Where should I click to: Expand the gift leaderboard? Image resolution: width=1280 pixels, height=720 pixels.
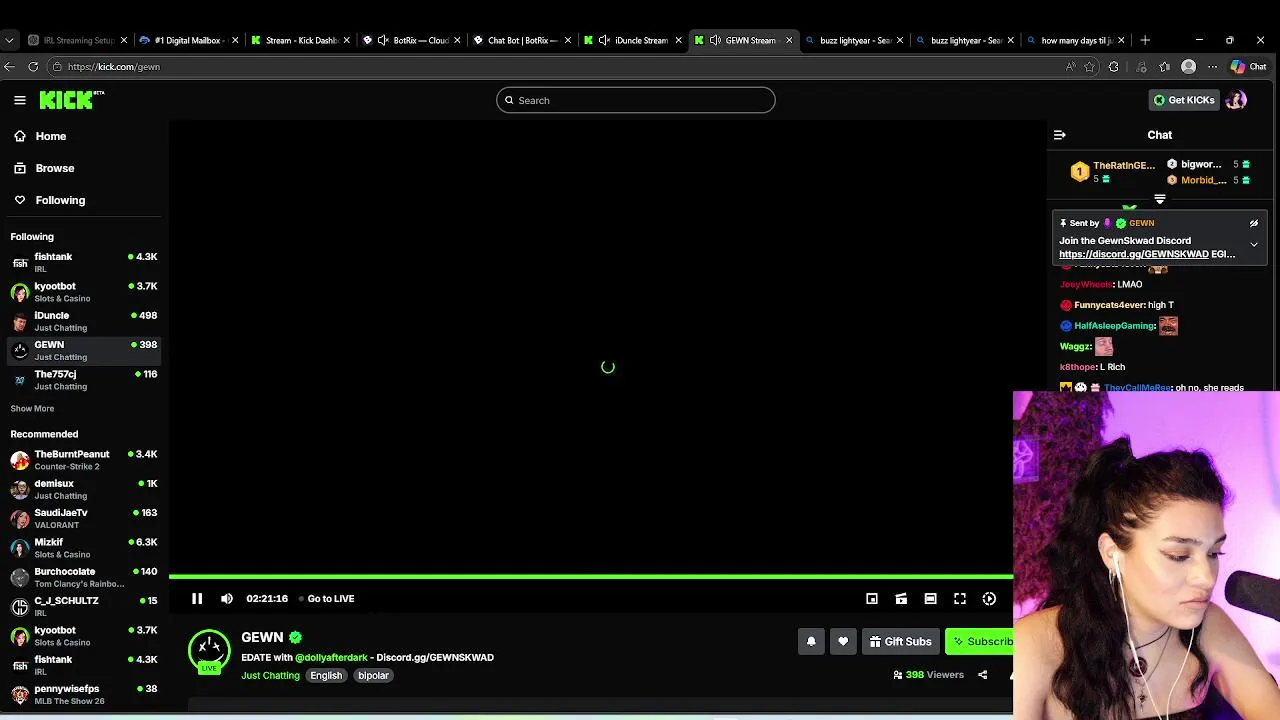[x=1160, y=200]
